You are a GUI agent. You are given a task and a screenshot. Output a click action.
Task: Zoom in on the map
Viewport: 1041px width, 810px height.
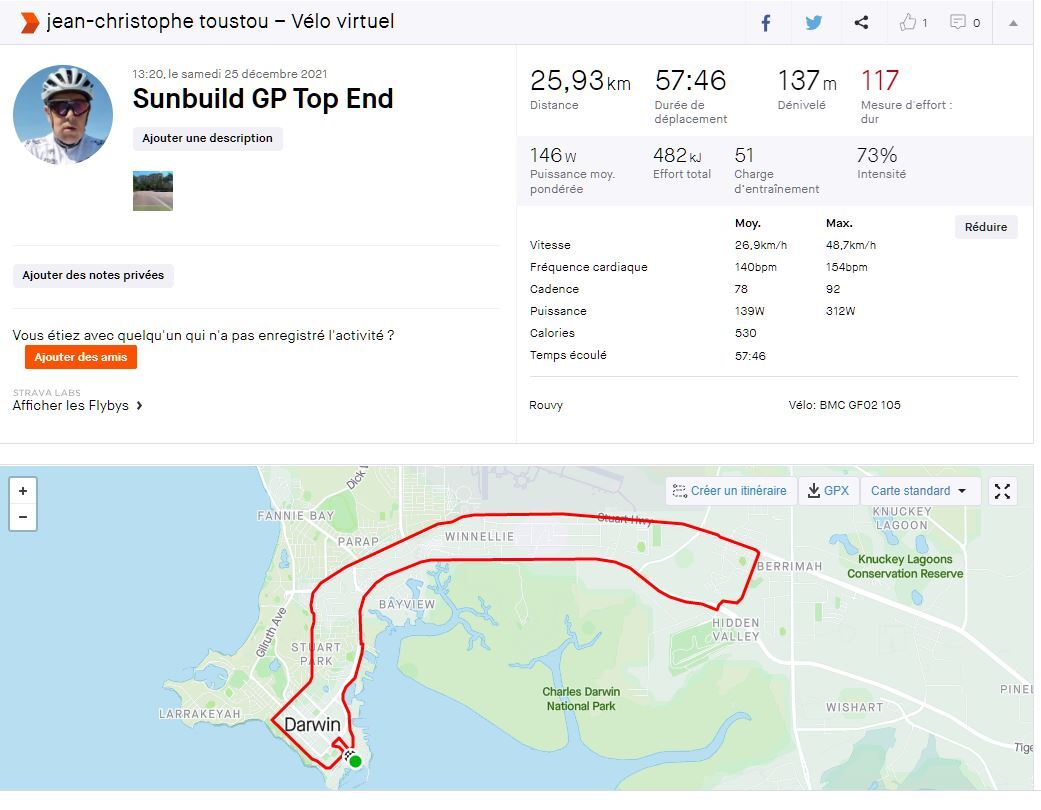23,491
